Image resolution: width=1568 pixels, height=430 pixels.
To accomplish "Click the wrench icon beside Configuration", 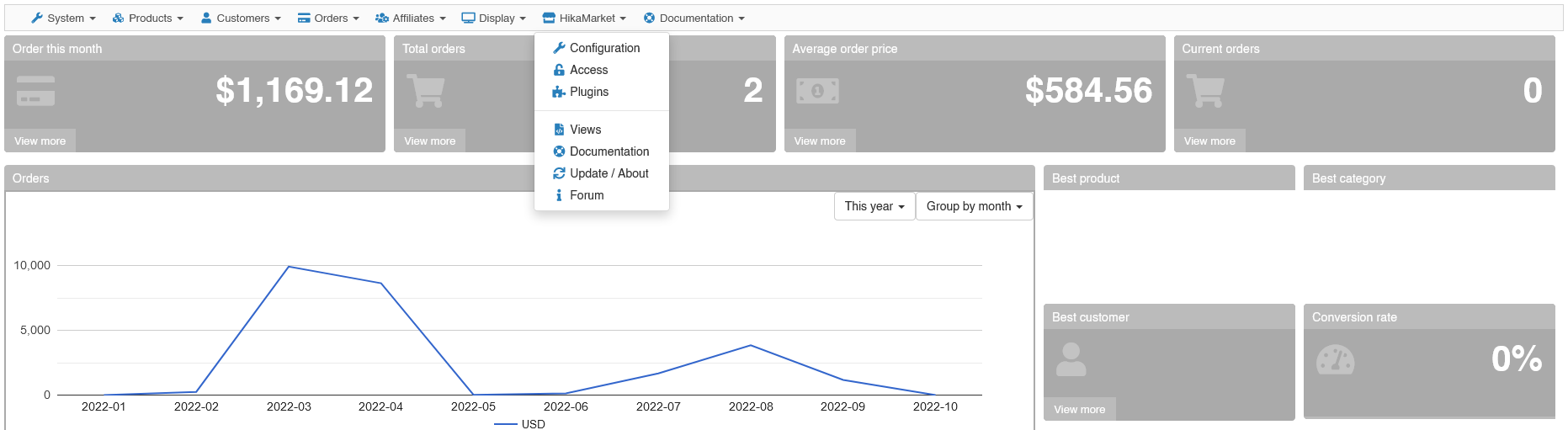I will pos(559,48).
